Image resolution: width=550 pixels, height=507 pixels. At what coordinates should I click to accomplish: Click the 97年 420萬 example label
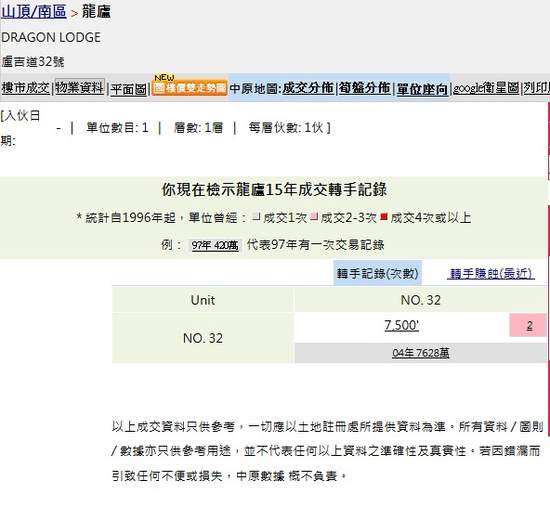(215, 245)
